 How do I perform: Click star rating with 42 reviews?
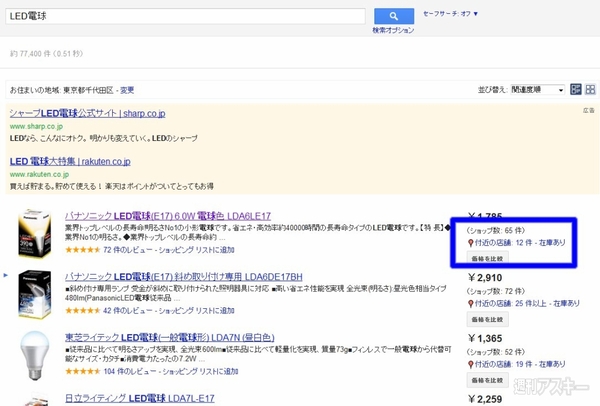point(82,311)
